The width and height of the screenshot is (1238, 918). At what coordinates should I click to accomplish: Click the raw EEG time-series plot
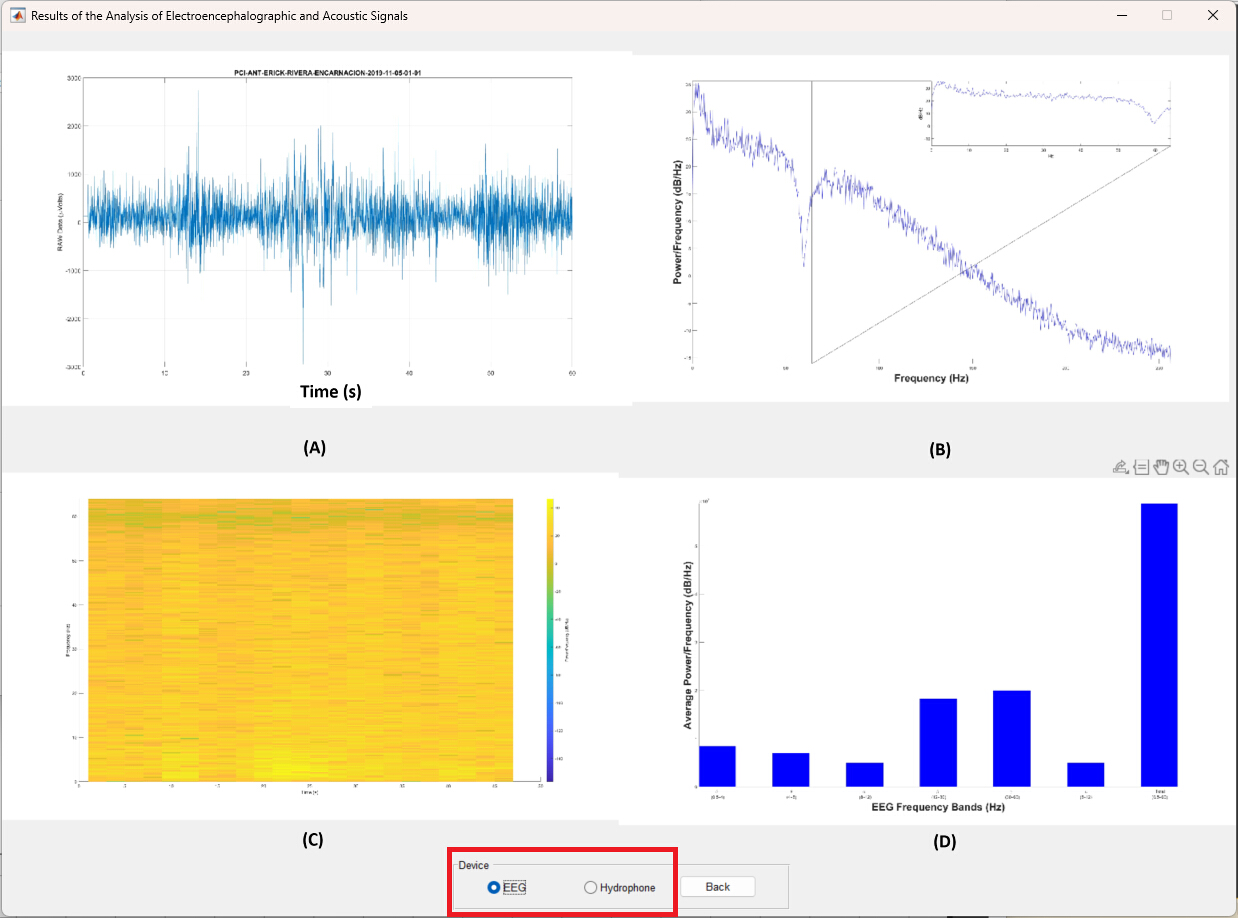tap(328, 221)
